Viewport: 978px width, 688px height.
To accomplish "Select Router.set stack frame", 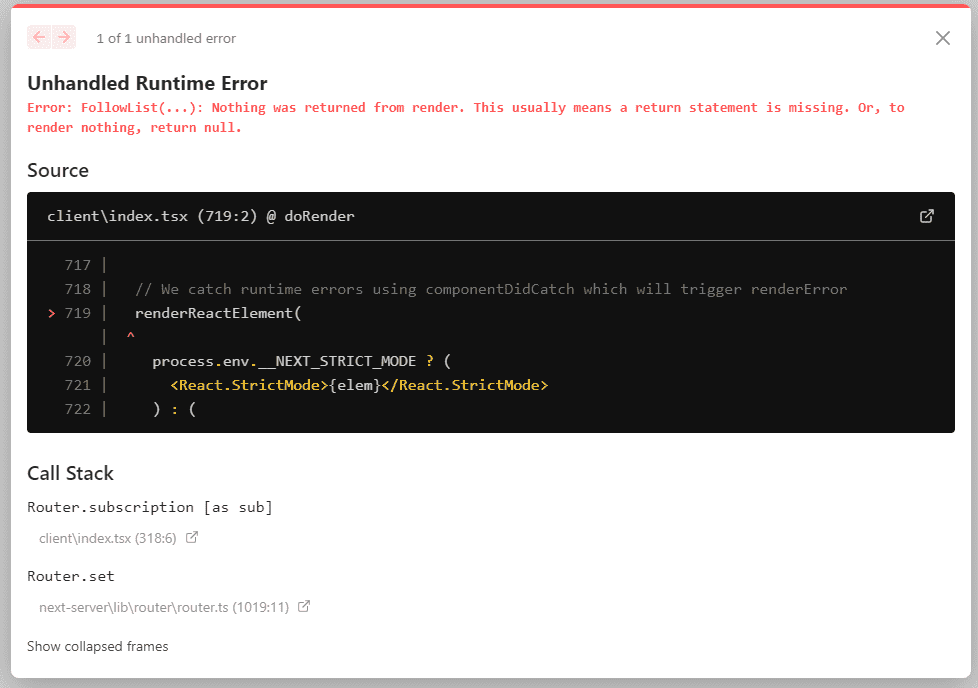I will (x=70, y=576).
